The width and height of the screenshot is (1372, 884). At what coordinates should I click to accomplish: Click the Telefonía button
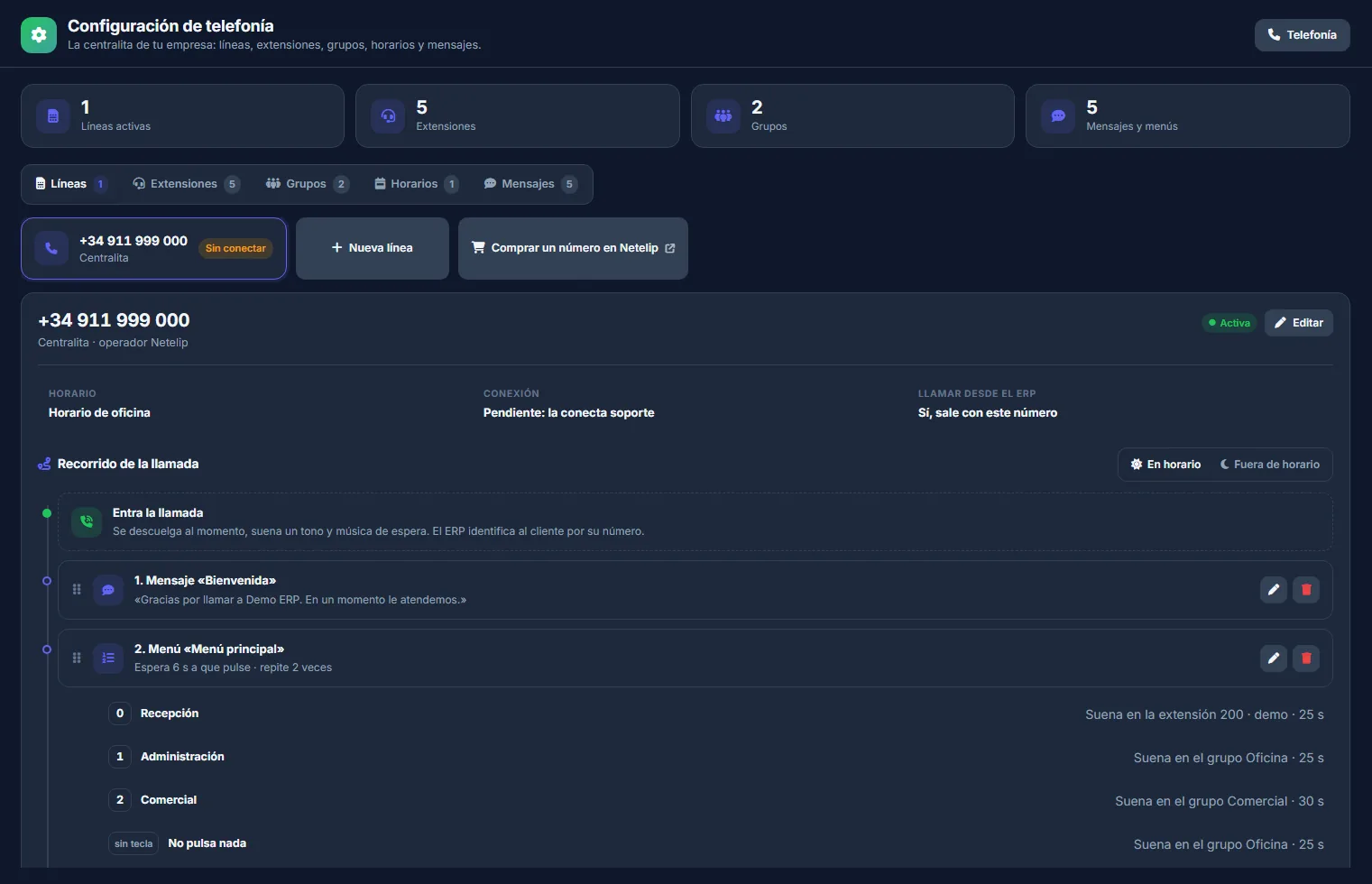point(1302,35)
